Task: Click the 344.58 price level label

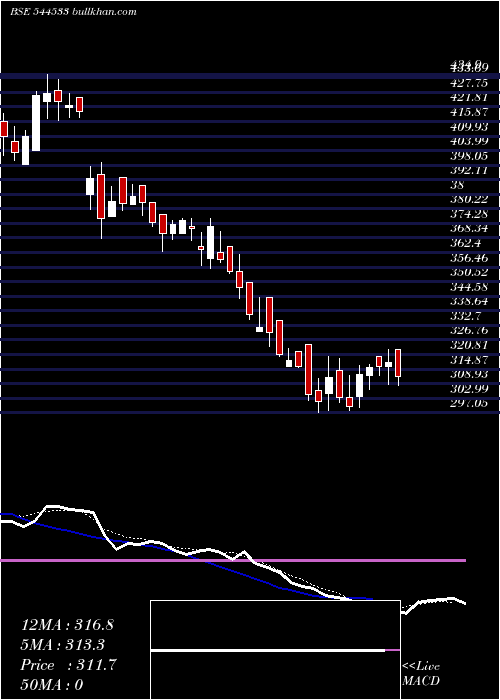Action: click(470, 286)
